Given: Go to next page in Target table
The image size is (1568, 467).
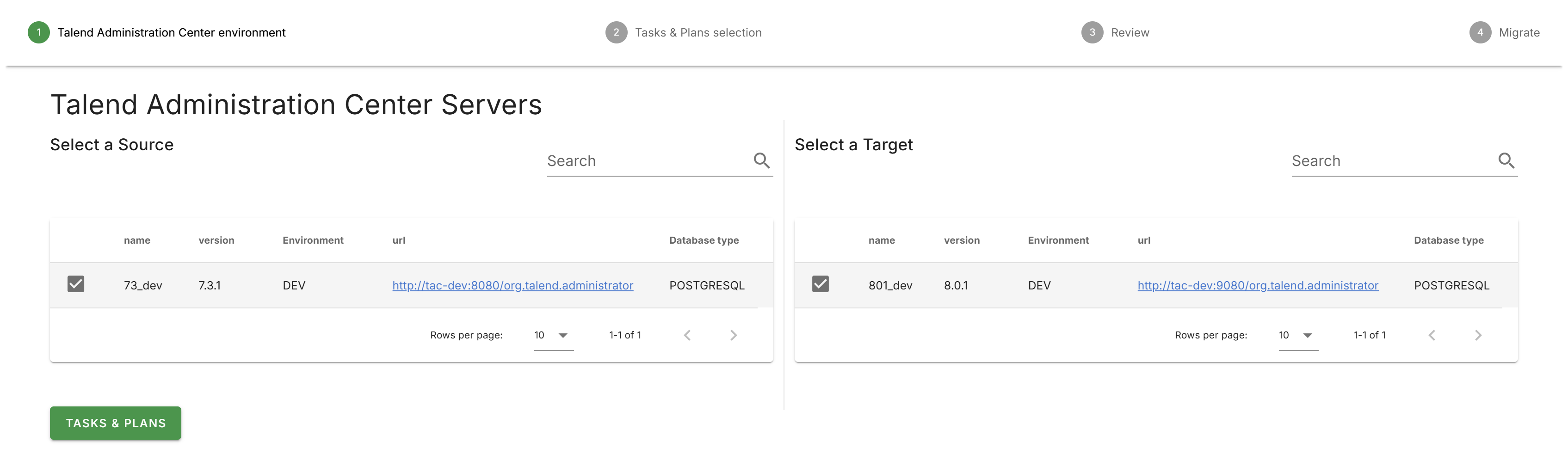Looking at the screenshot, I should point(1478,335).
